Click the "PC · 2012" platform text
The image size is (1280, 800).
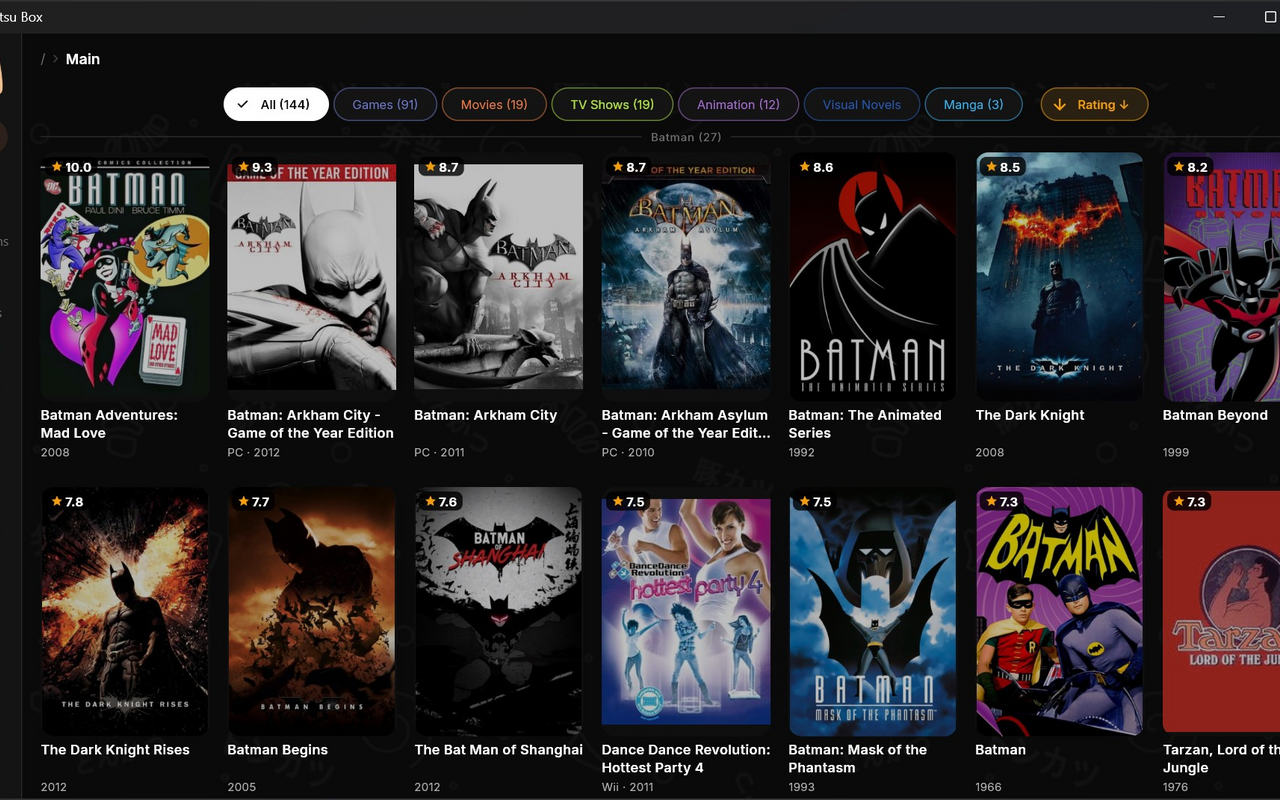(x=253, y=453)
